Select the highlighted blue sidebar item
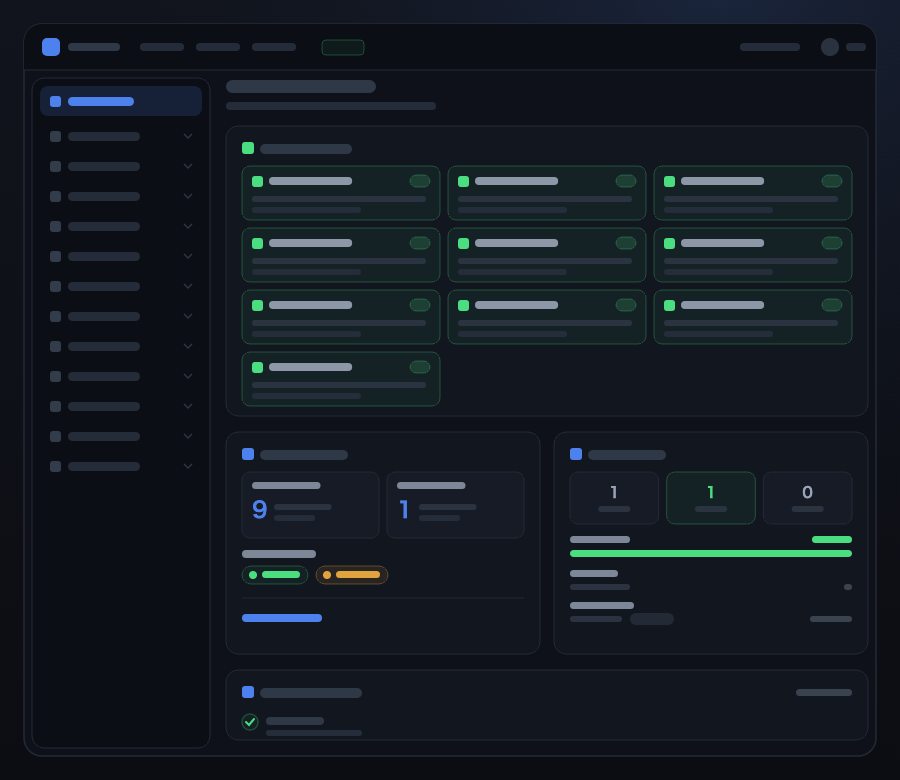This screenshot has height=780, width=900. coord(121,101)
